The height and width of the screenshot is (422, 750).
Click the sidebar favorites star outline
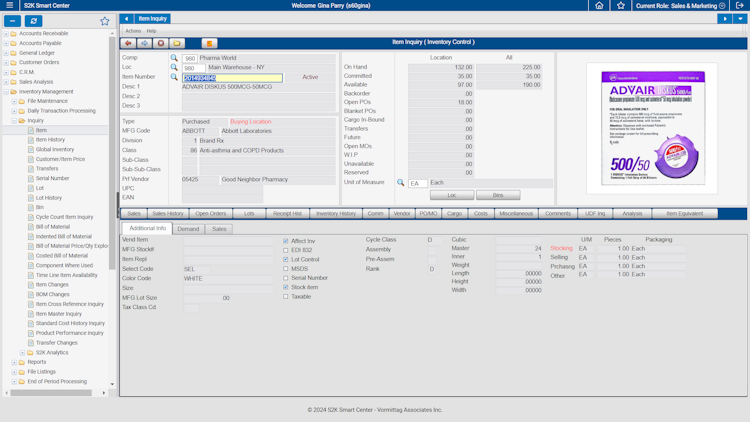pyautogui.click(x=105, y=21)
